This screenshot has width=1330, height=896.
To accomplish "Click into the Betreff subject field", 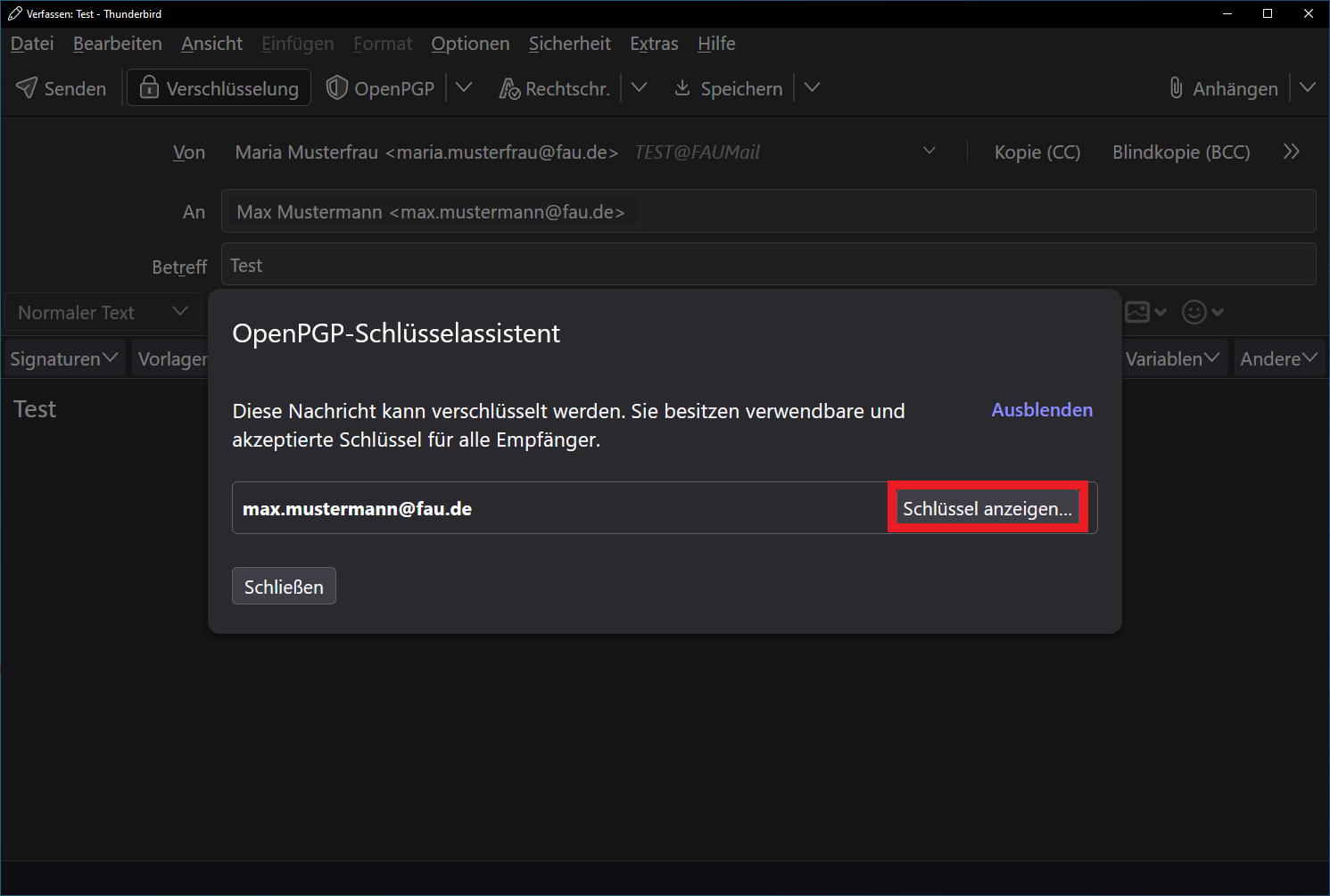I will pyautogui.click(x=767, y=266).
